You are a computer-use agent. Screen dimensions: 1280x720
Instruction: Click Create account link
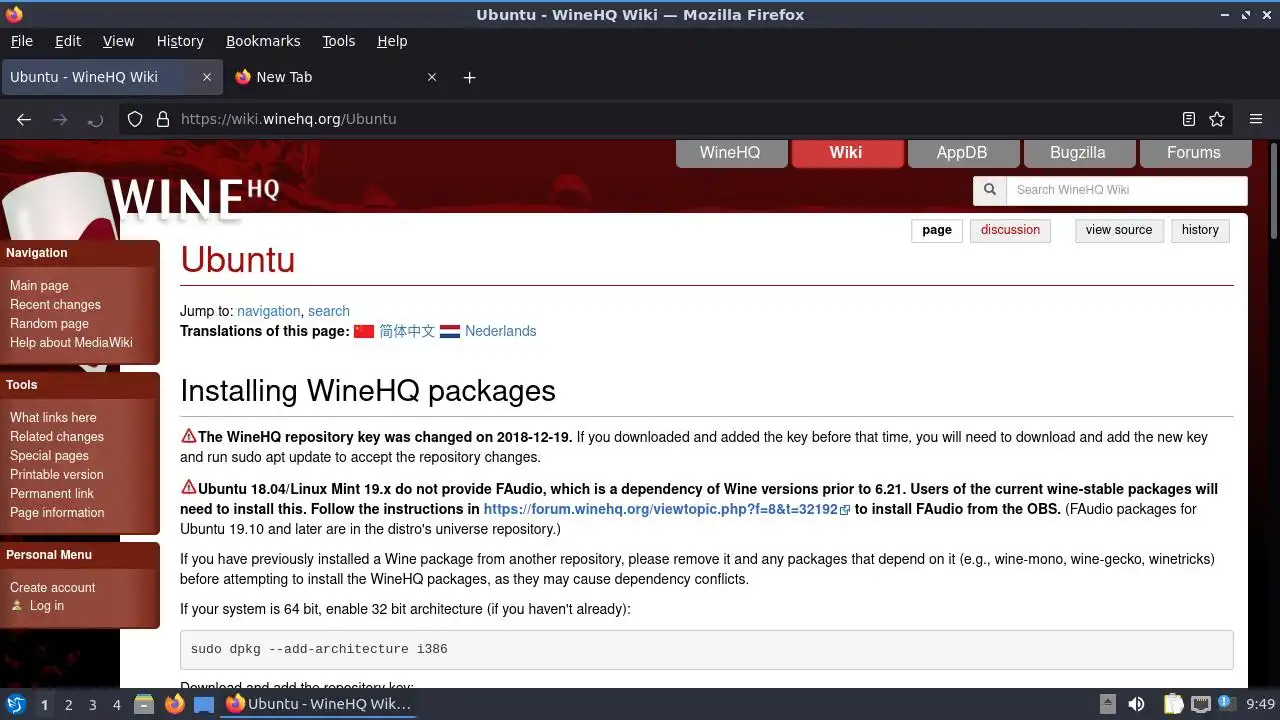52,587
